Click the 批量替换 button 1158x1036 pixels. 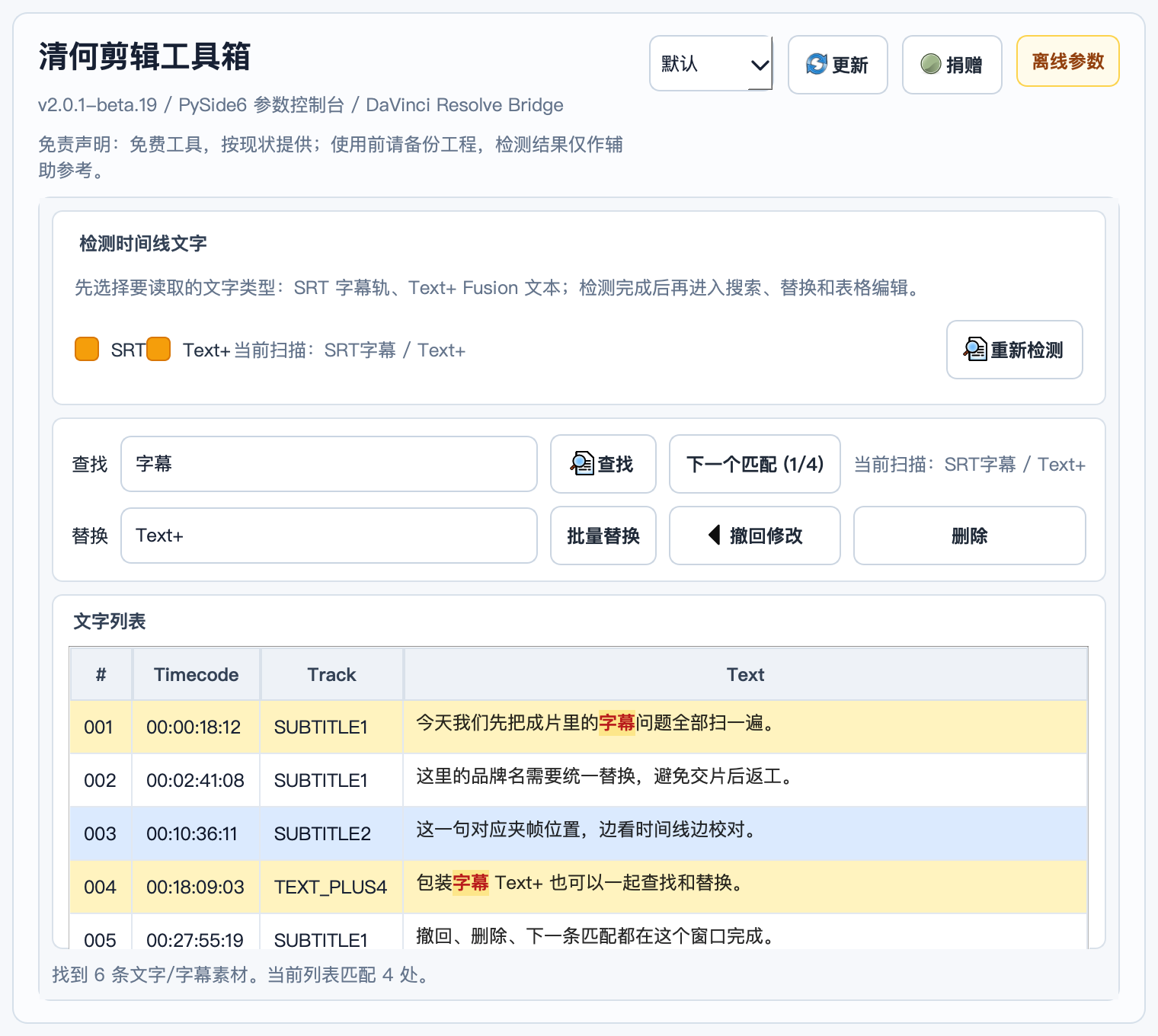pos(603,536)
